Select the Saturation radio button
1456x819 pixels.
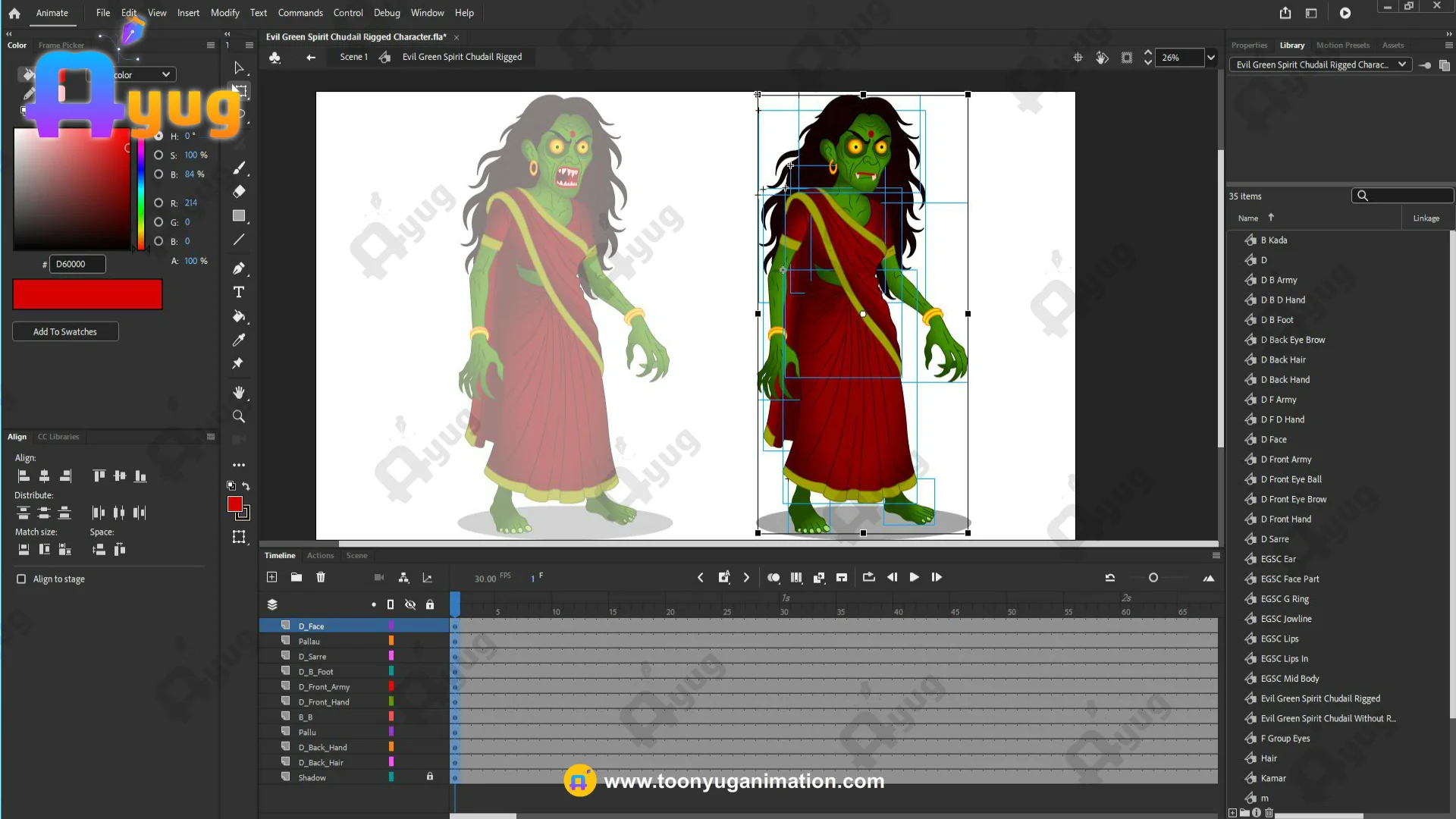pos(158,155)
